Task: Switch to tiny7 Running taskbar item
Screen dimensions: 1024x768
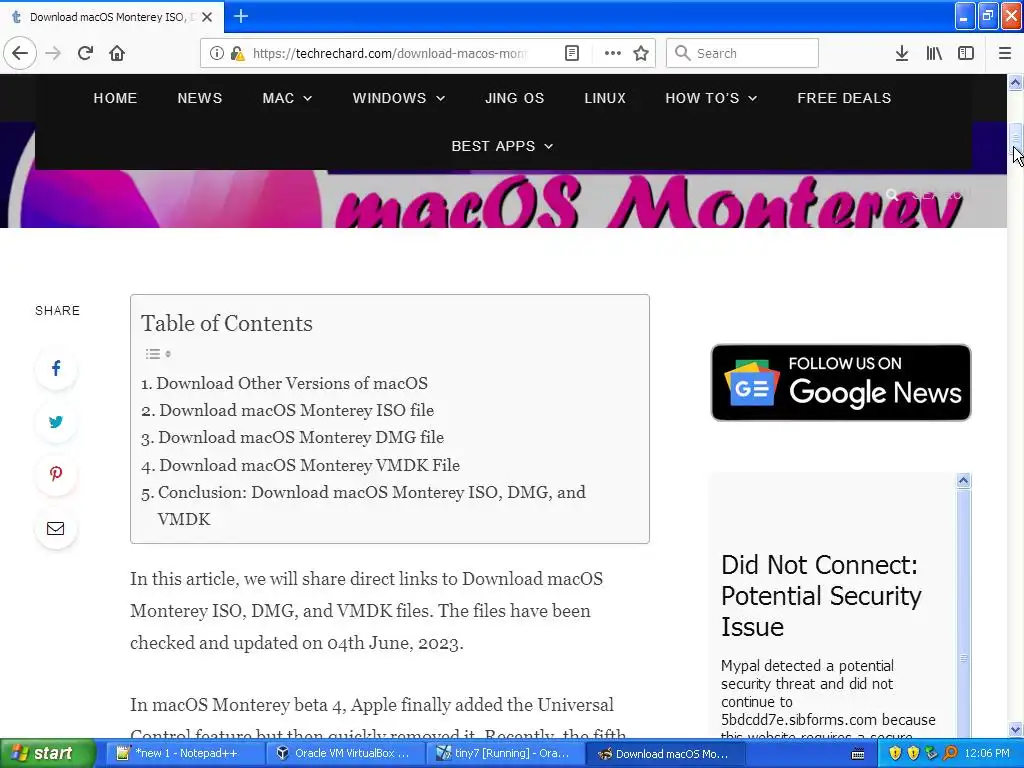Action: 504,754
